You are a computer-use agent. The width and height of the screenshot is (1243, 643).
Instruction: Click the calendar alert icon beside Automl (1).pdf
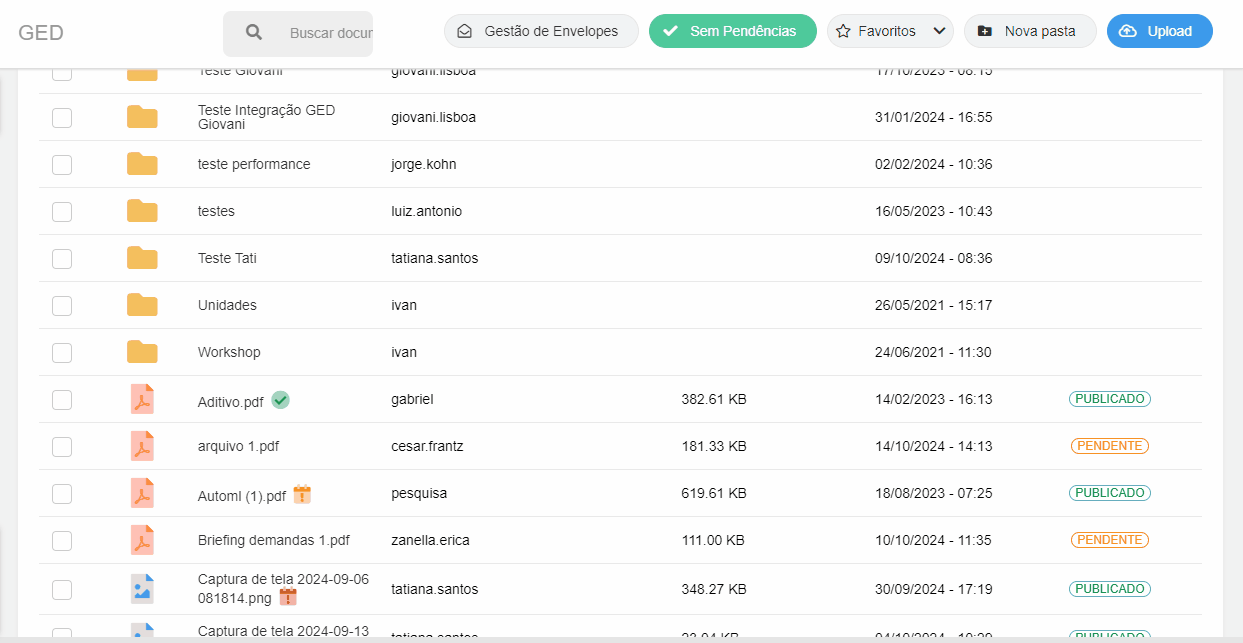302,494
